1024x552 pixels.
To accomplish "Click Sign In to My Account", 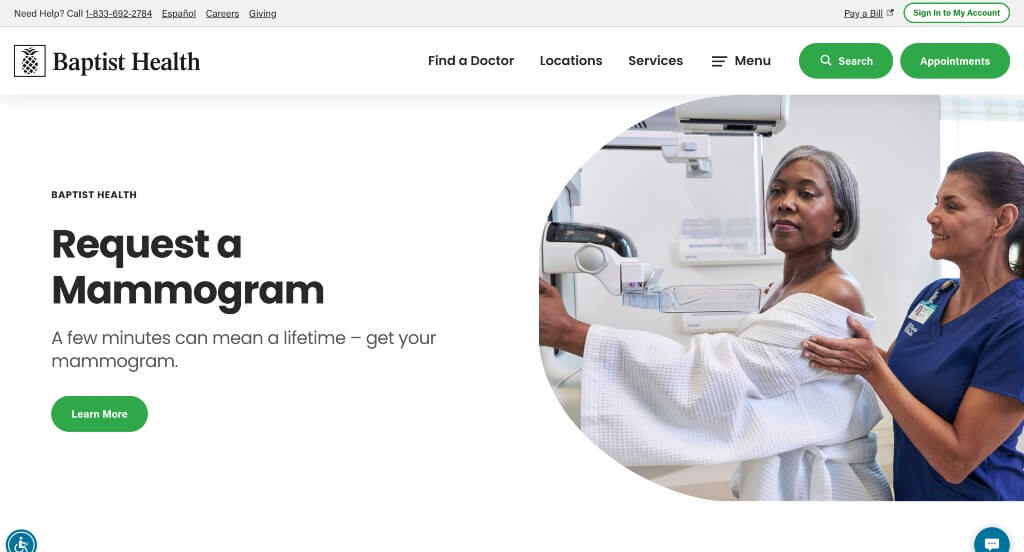I will (x=956, y=13).
